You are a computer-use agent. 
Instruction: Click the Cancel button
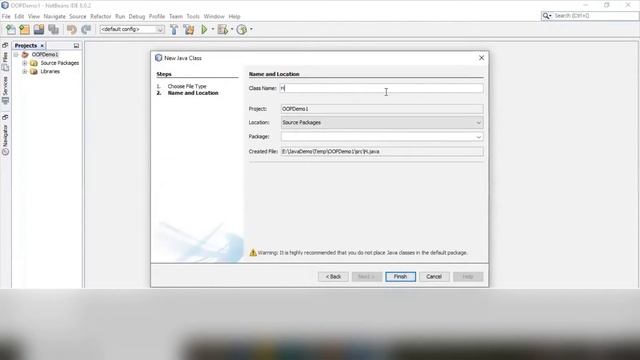(x=434, y=277)
